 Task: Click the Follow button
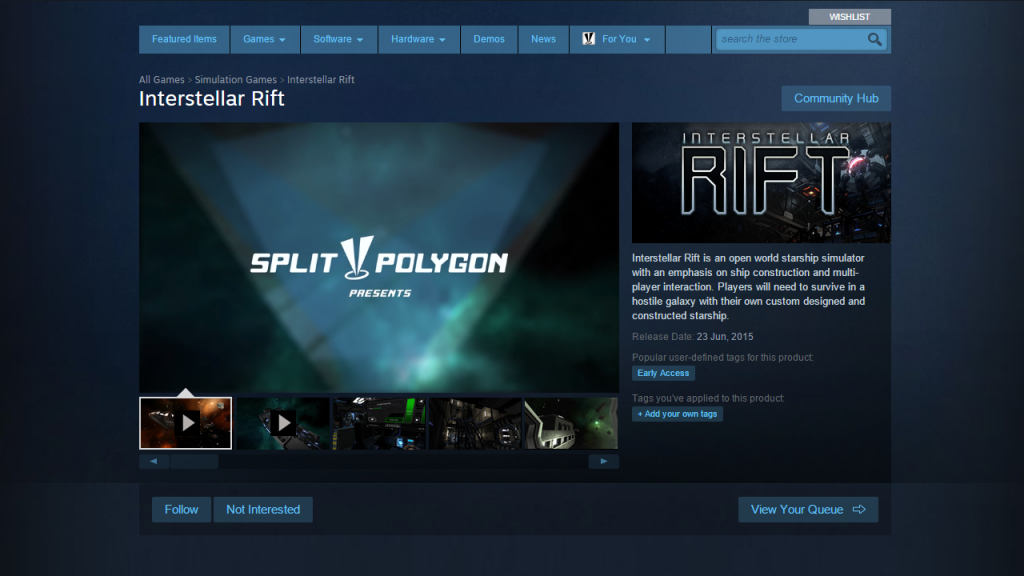[x=182, y=509]
